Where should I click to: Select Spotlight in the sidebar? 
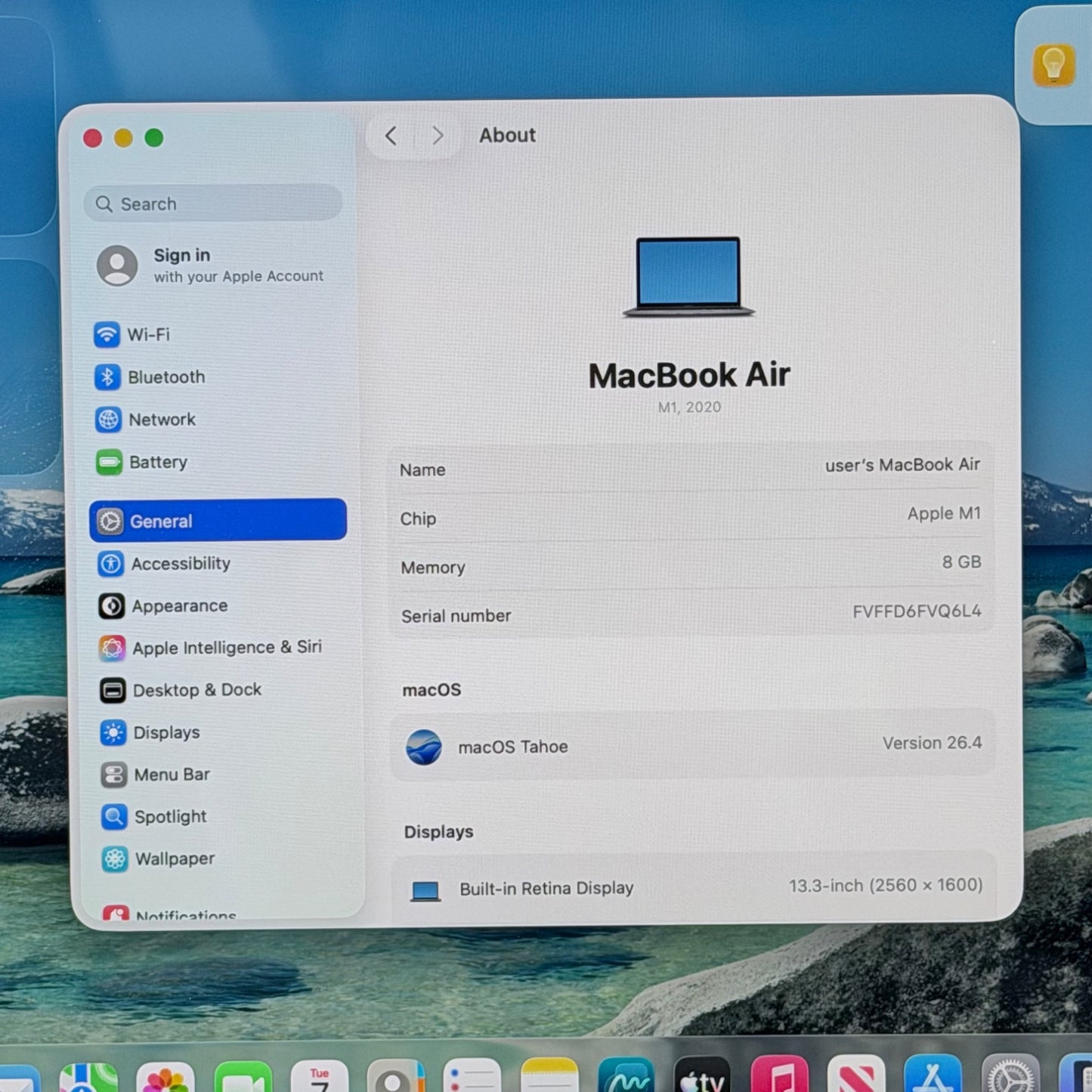(x=170, y=817)
